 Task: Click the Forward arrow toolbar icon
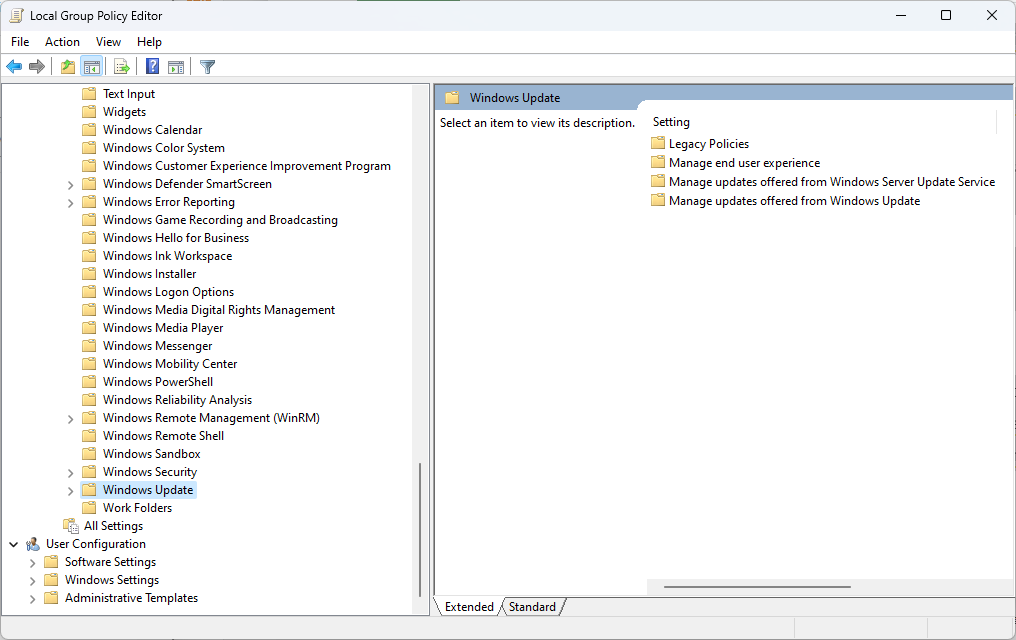pos(37,67)
